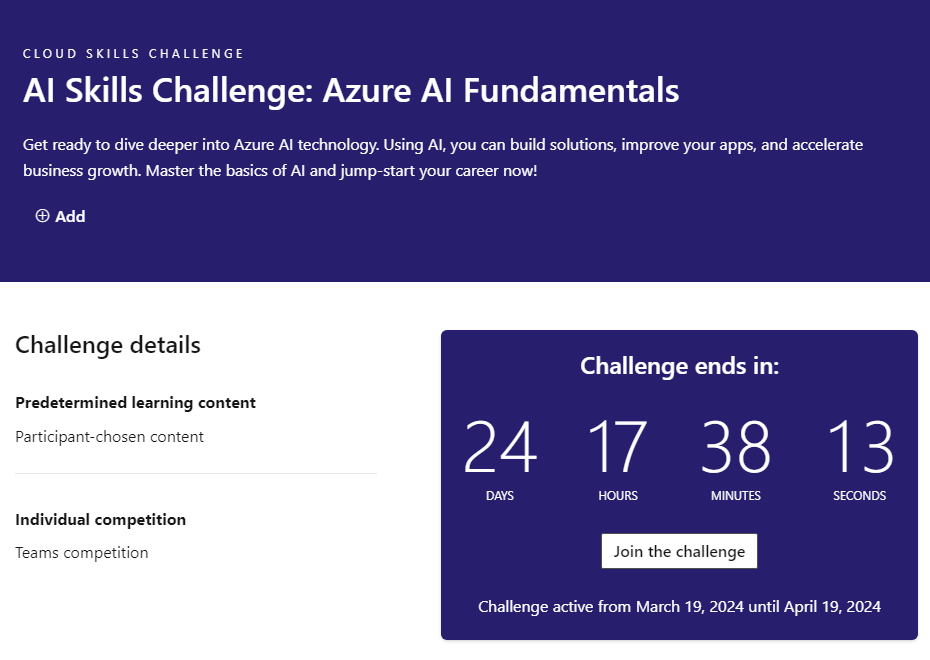The height and width of the screenshot is (660, 930).
Task: Click Teams competition text
Action: 81,553
